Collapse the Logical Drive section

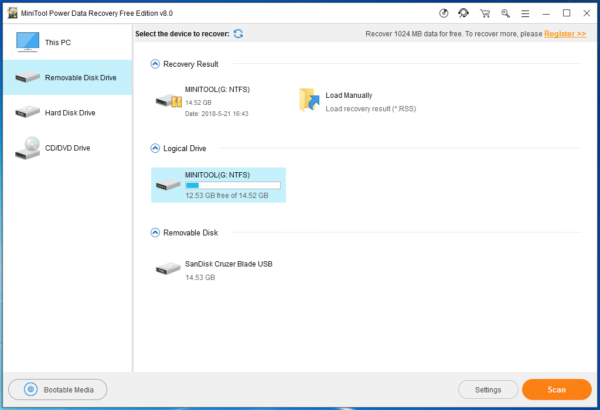pos(155,148)
